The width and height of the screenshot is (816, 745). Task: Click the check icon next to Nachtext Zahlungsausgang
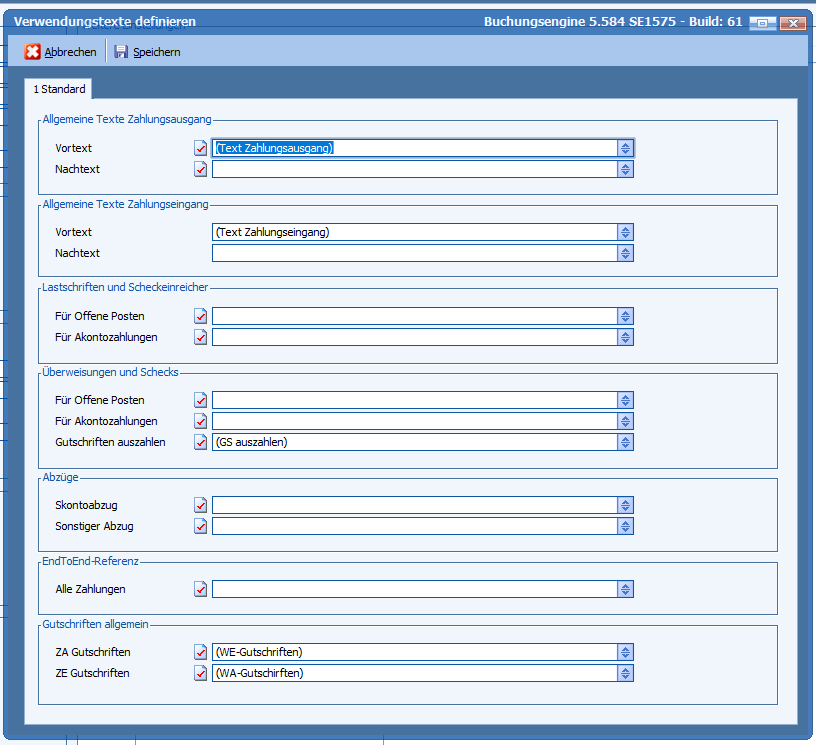(x=201, y=169)
